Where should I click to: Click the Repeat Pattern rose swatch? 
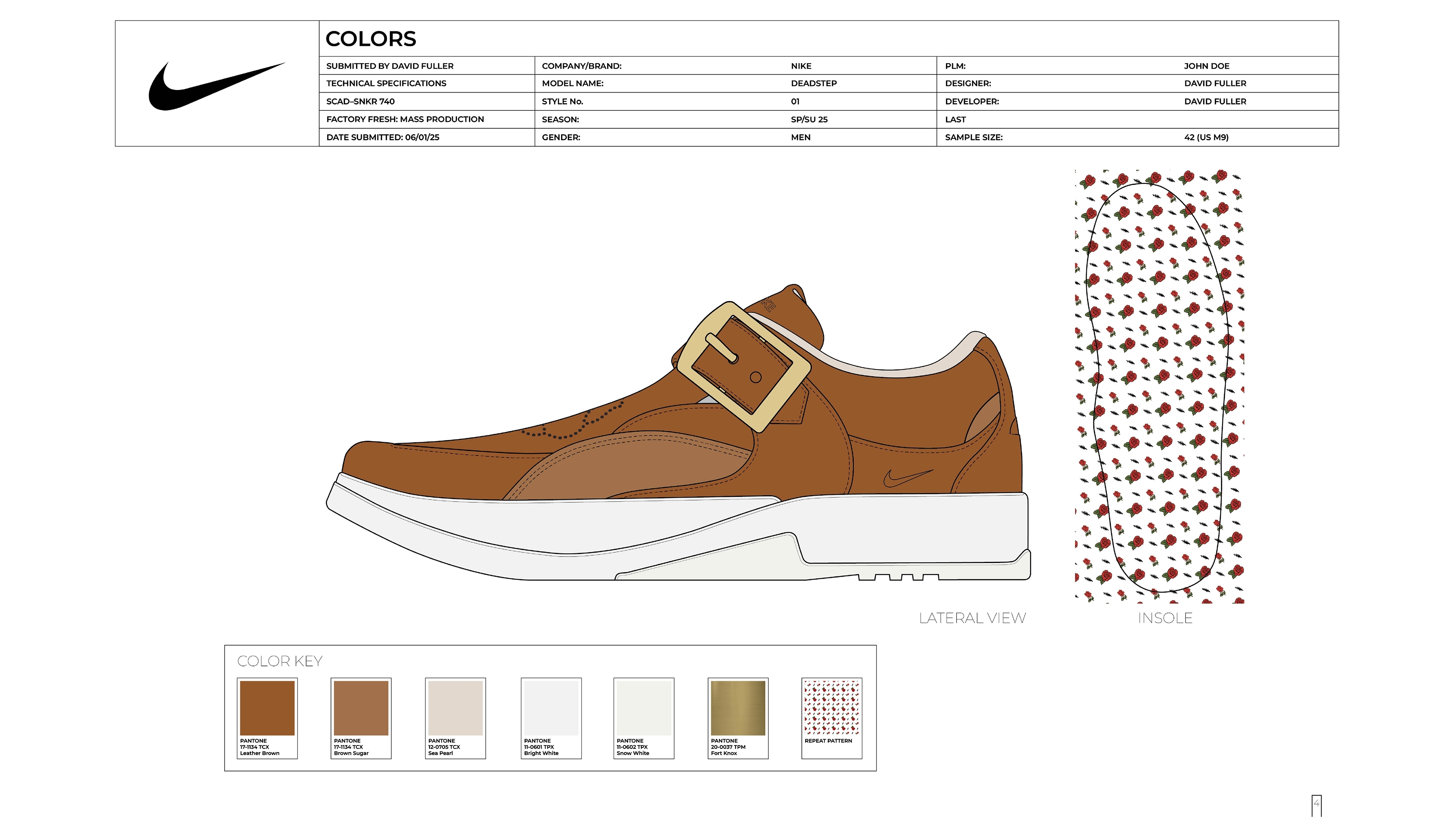pyautogui.click(x=831, y=708)
